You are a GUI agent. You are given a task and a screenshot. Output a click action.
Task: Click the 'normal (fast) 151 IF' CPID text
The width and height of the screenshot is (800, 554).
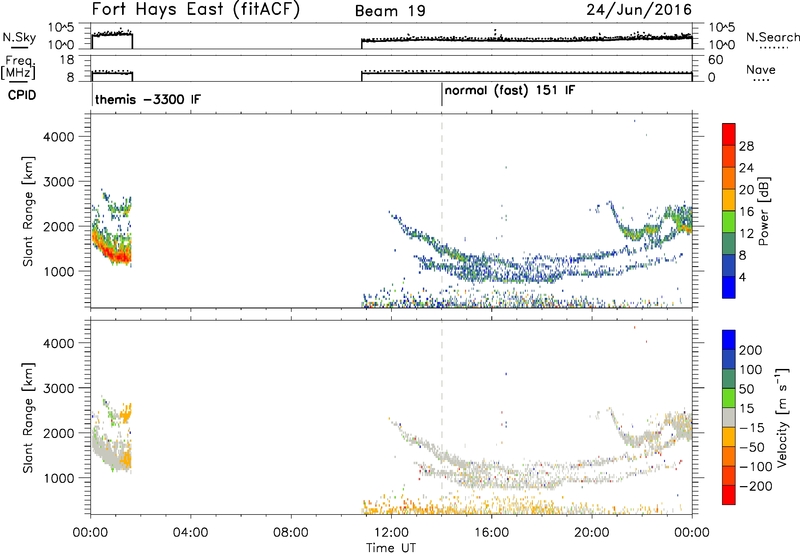click(510, 91)
